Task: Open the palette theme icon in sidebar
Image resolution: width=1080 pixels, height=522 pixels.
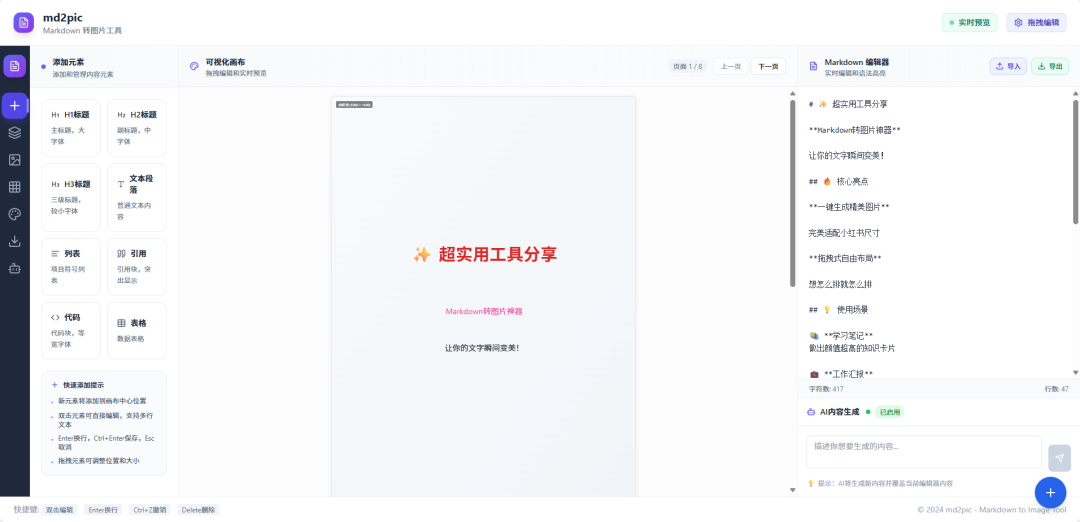Action: point(14,214)
